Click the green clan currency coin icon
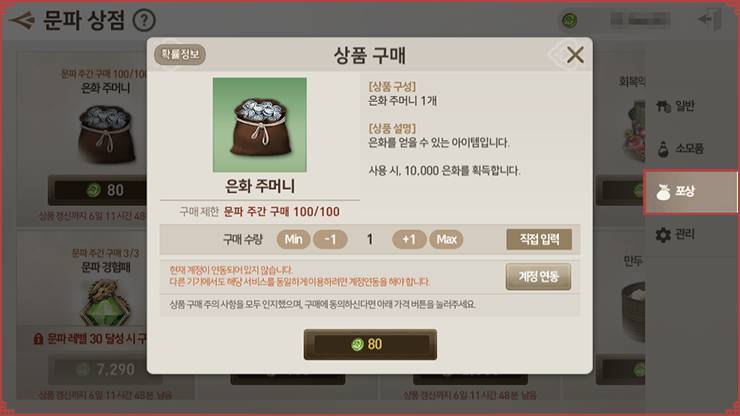 [570, 20]
